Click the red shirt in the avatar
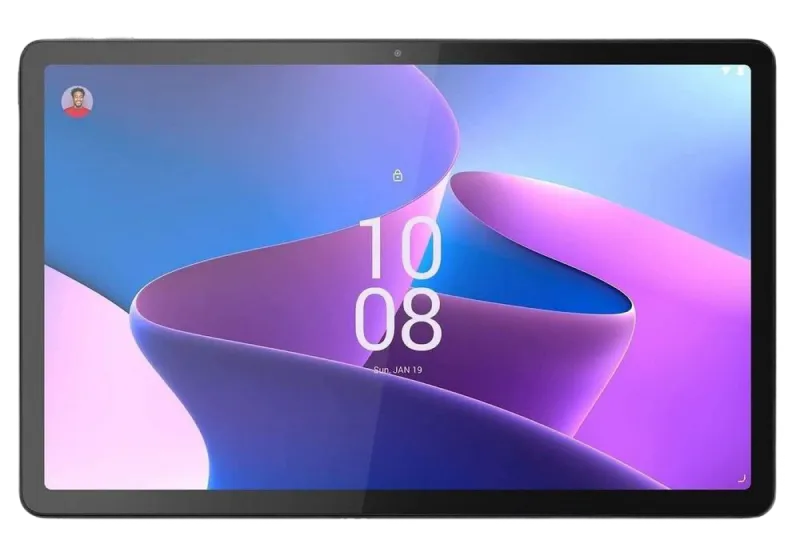Screen dimensions: 800x560 pyautogui.click(x=77, y=112)
